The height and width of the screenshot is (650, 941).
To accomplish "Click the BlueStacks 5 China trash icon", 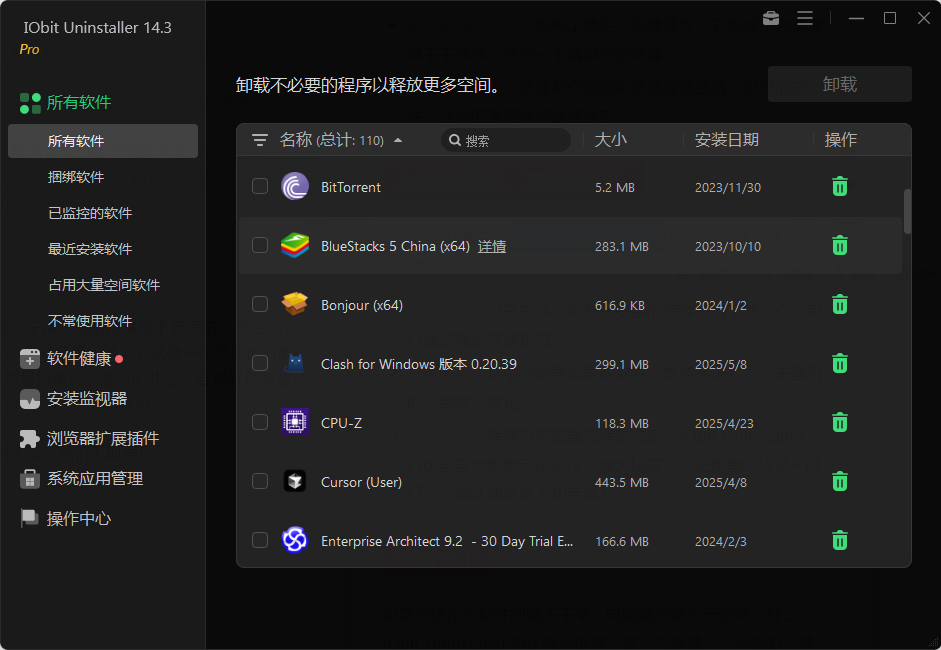I will point(840,245).
